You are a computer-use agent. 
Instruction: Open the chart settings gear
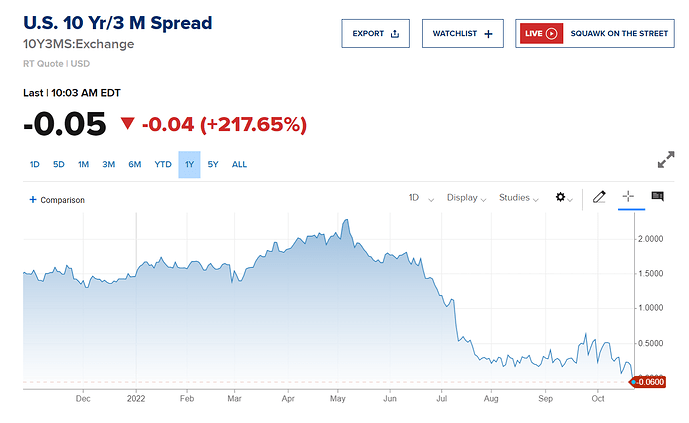tap(561, 198)
